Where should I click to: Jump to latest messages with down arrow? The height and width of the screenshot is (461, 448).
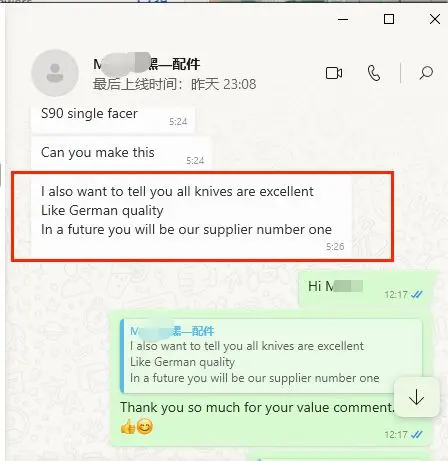coord(416,397)
